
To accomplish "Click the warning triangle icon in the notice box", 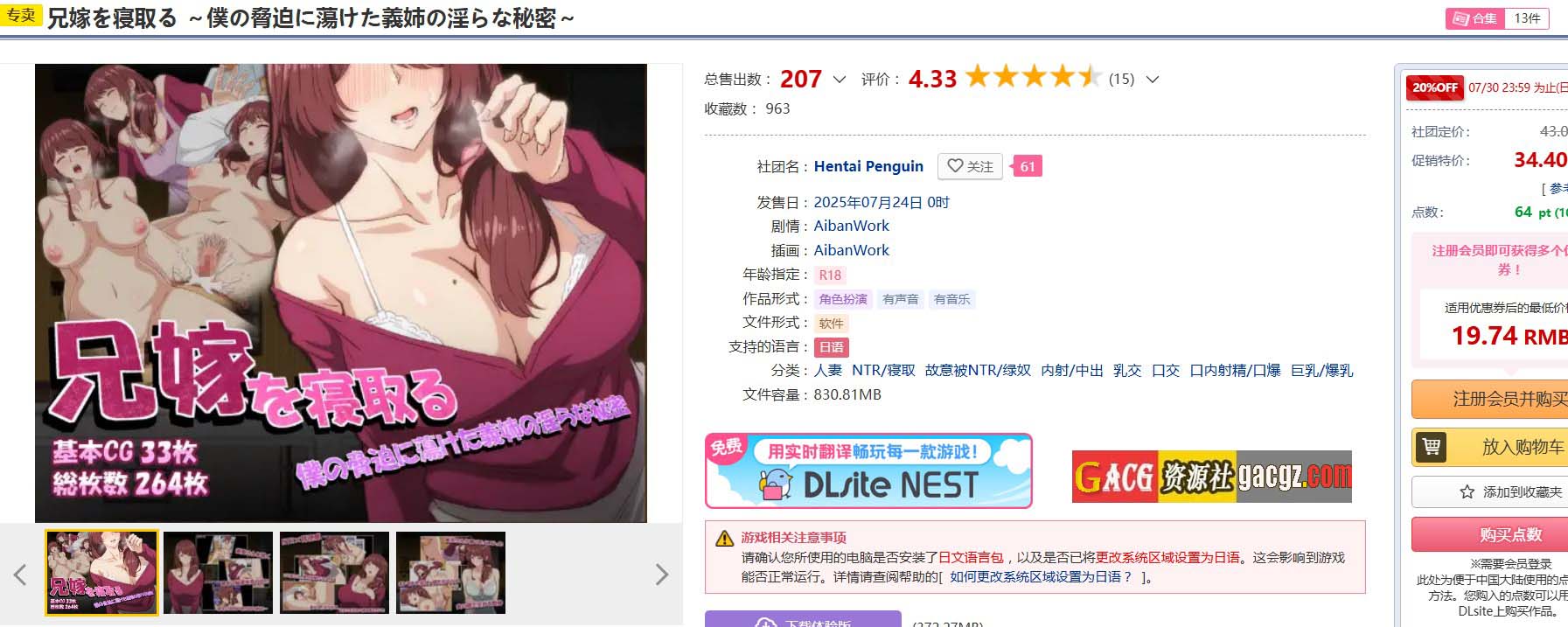I will 725,539.
